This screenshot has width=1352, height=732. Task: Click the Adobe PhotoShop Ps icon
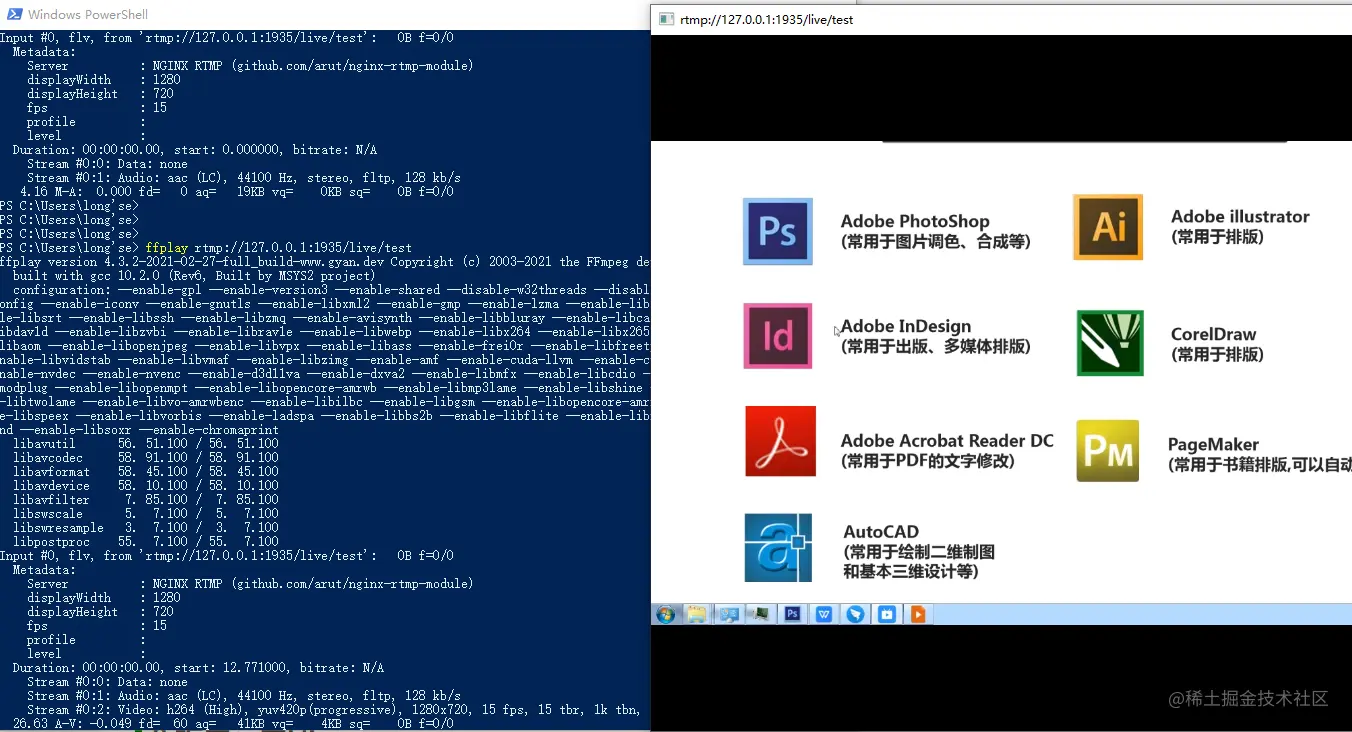pyautogui.click(x=778, y=231)
